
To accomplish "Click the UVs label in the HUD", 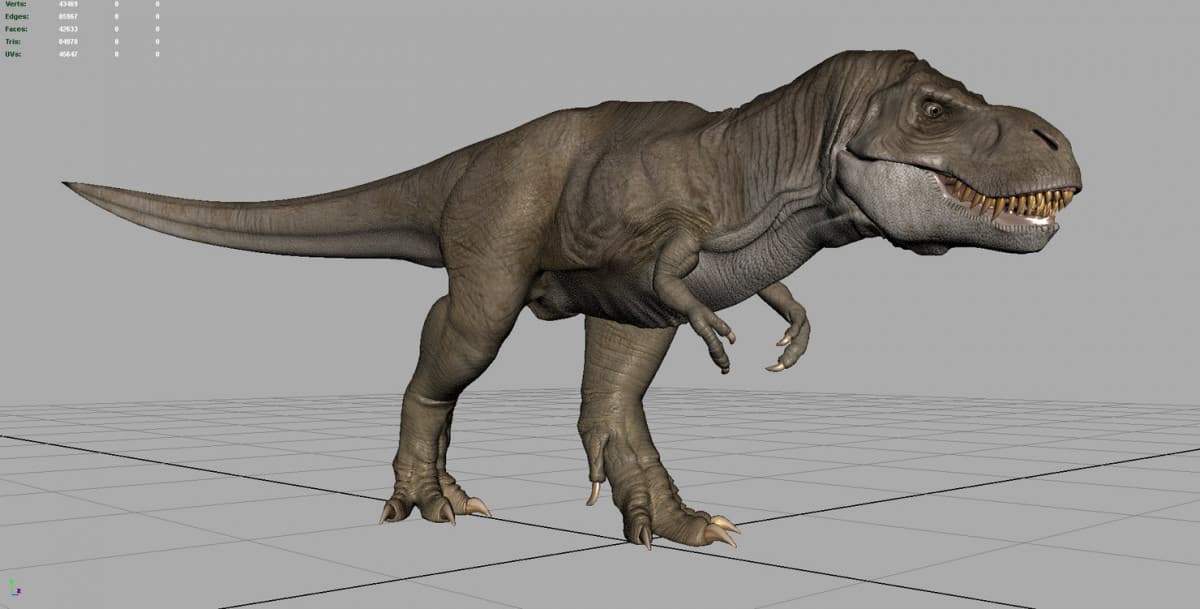I will [x=15, y=54].
